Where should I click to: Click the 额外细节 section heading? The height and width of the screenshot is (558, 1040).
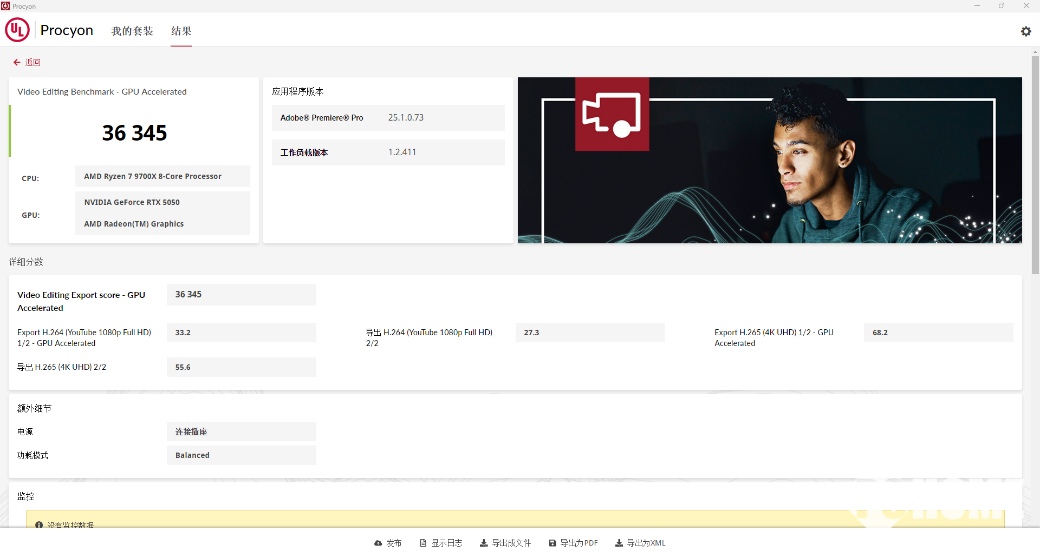[x=34, y=408]
